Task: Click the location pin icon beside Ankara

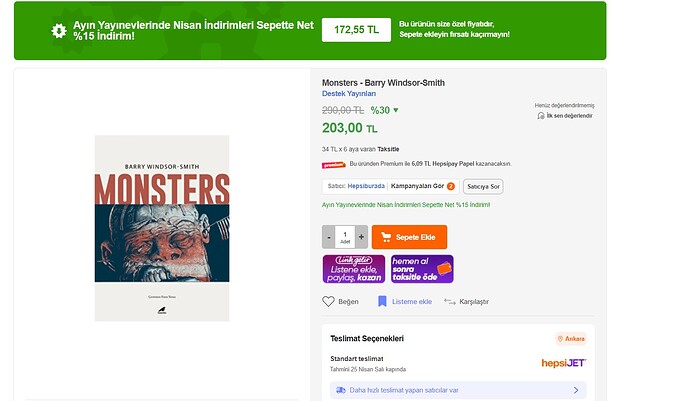Action: pyautogui.click(x=561, y=339)
